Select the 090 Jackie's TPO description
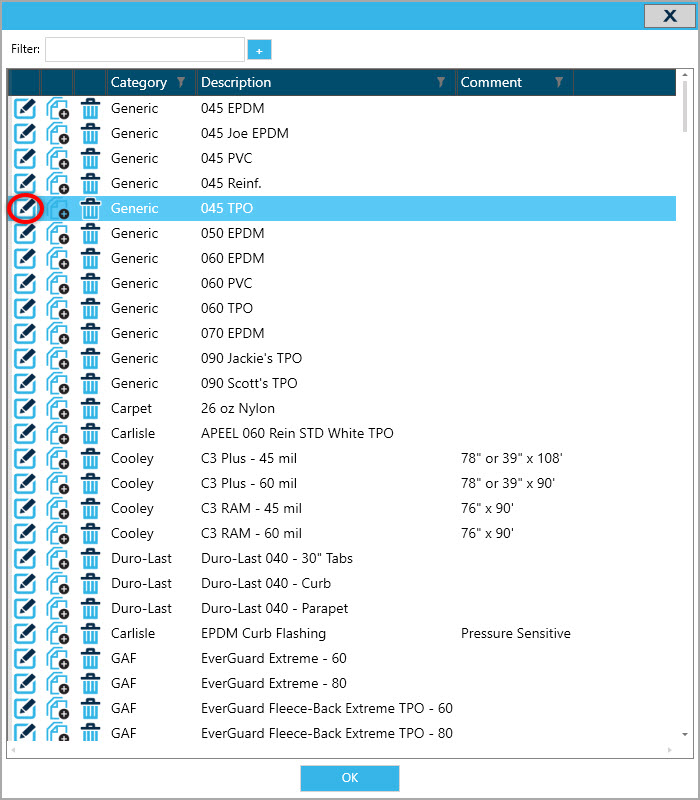 coord(252,358)
